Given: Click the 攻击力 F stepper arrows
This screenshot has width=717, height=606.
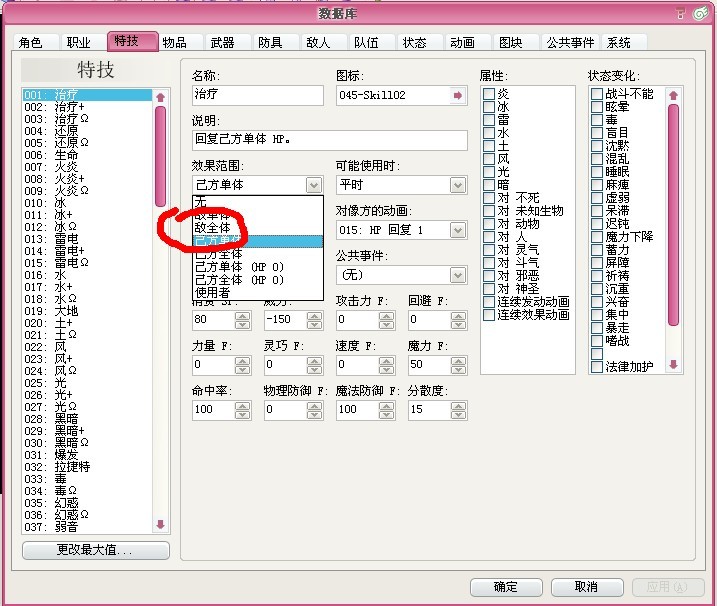Looking at the screenshot, I should [386, 320].
